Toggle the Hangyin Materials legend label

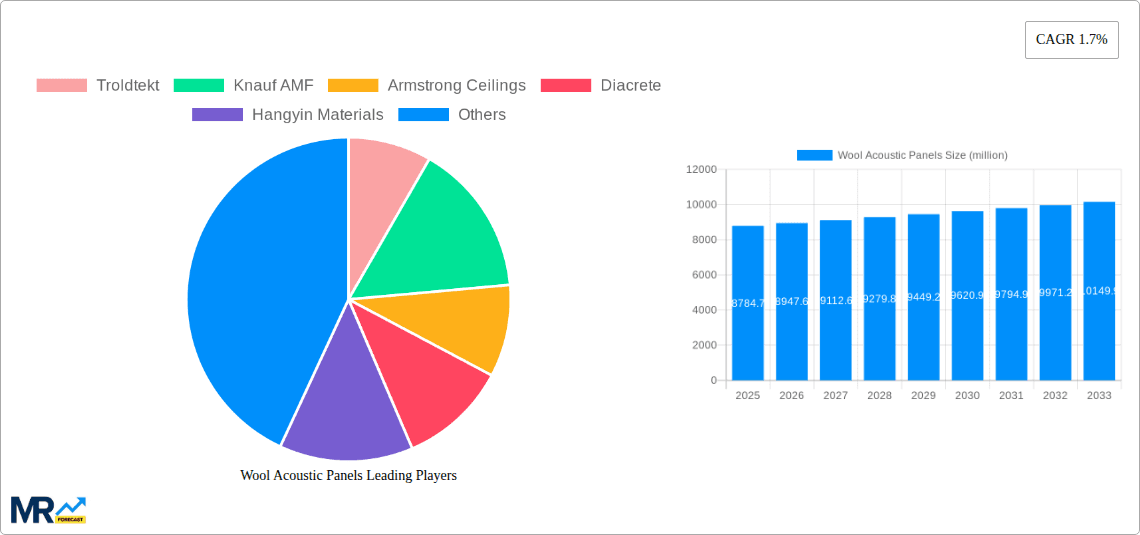[318, 115]
